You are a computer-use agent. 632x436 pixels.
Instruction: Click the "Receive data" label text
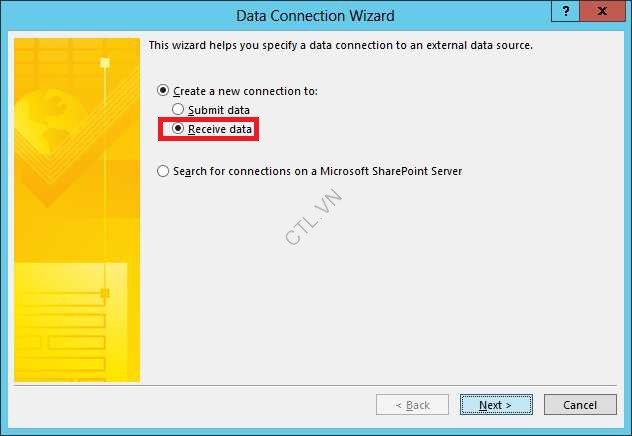pos(220,129)
